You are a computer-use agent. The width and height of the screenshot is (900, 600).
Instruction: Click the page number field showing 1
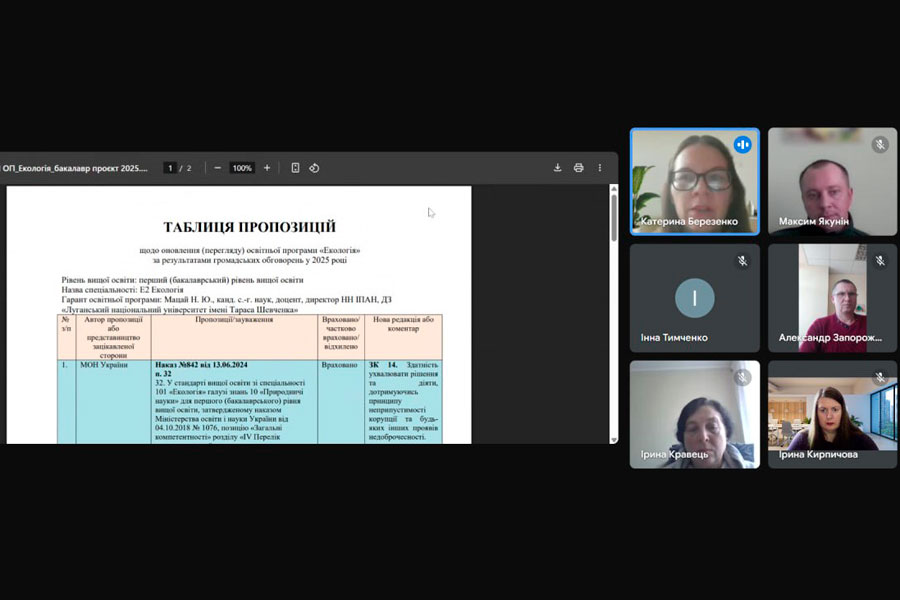[170, 168]
